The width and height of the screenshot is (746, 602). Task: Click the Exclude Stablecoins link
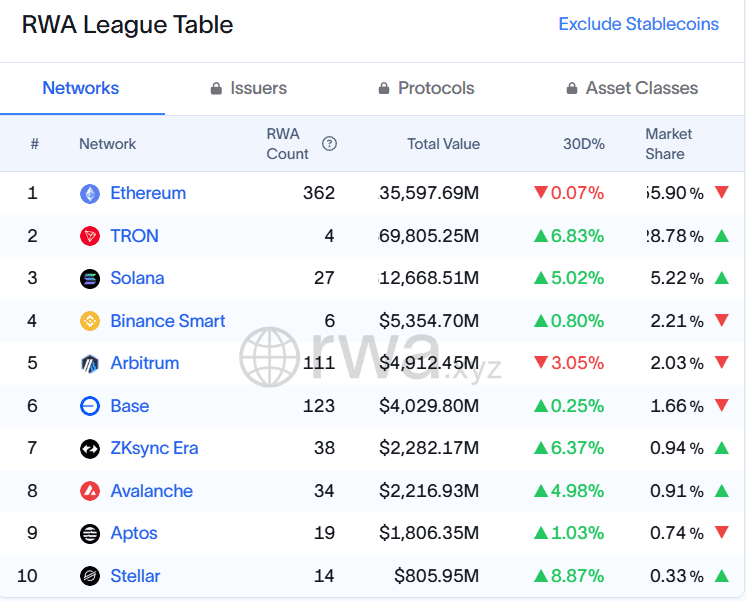638,24
